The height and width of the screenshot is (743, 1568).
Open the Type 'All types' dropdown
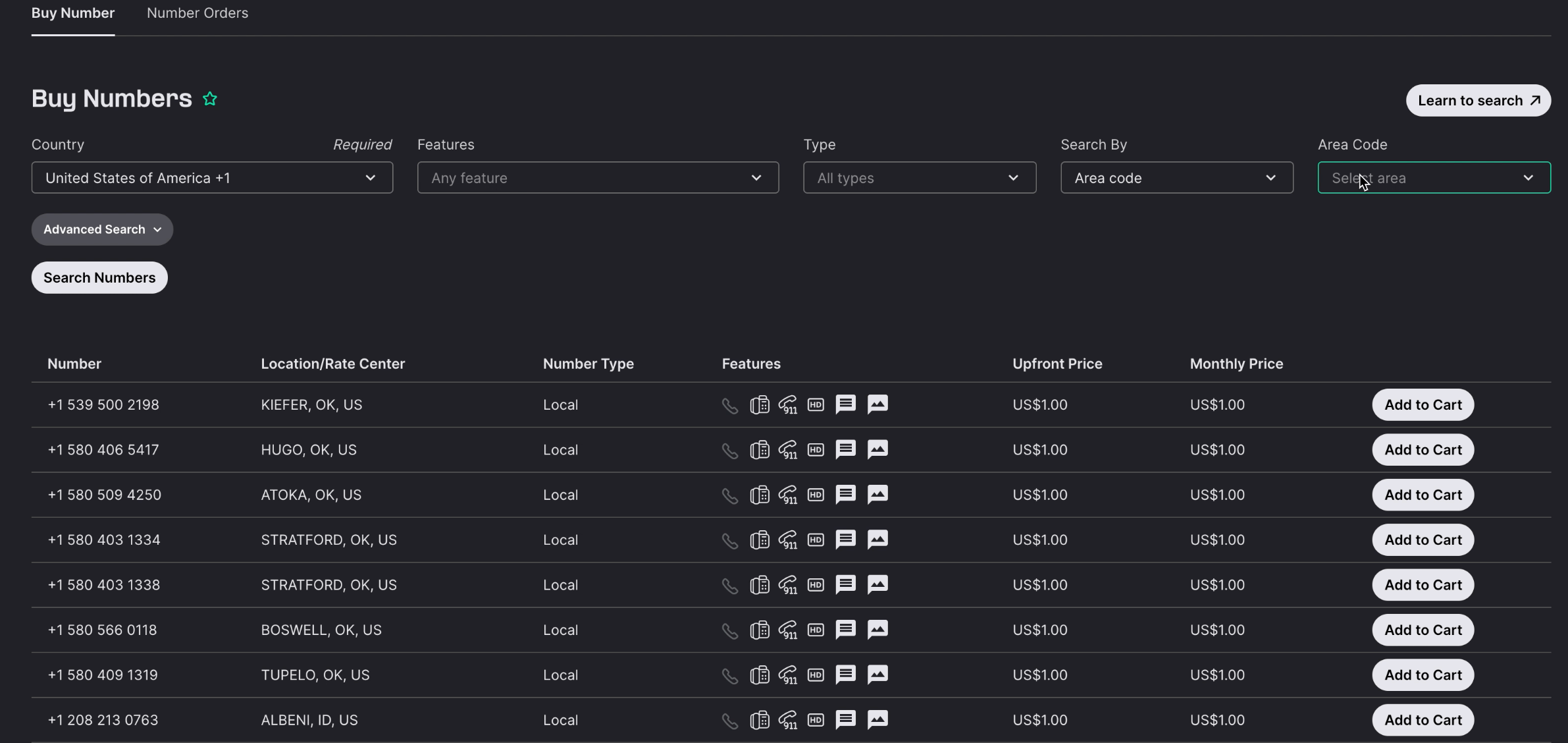click(920, 178)
